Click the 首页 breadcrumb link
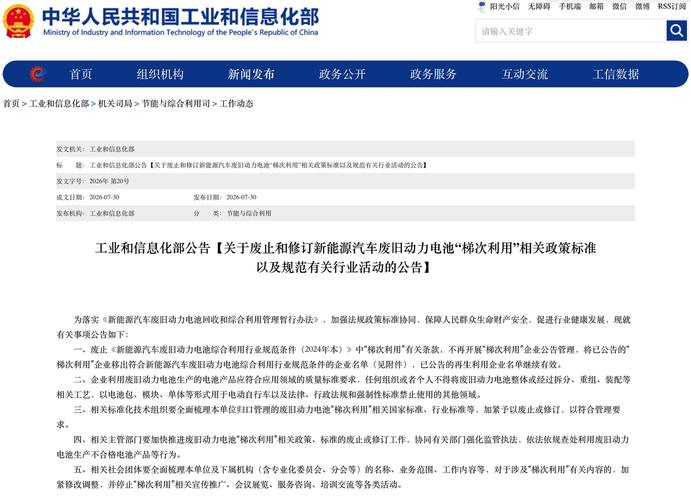 11,104
